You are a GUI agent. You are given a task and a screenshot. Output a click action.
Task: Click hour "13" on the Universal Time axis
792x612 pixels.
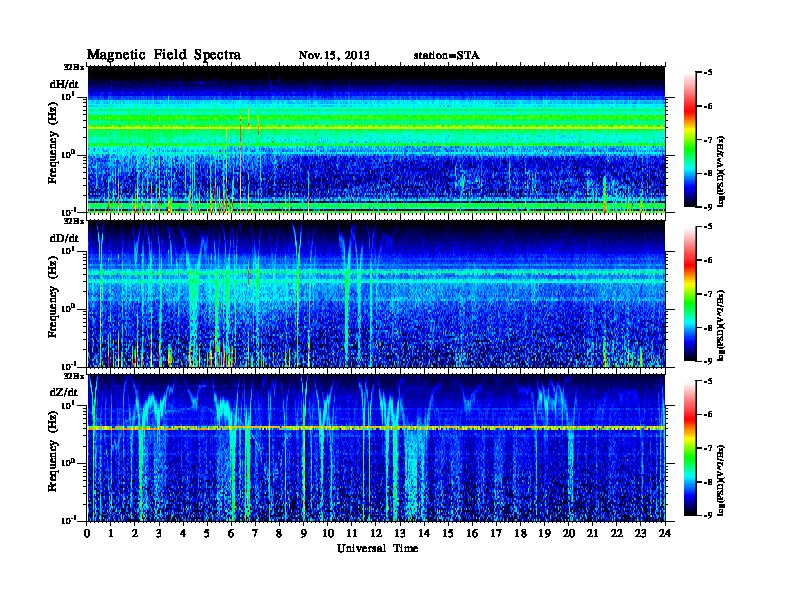(400, 533)
